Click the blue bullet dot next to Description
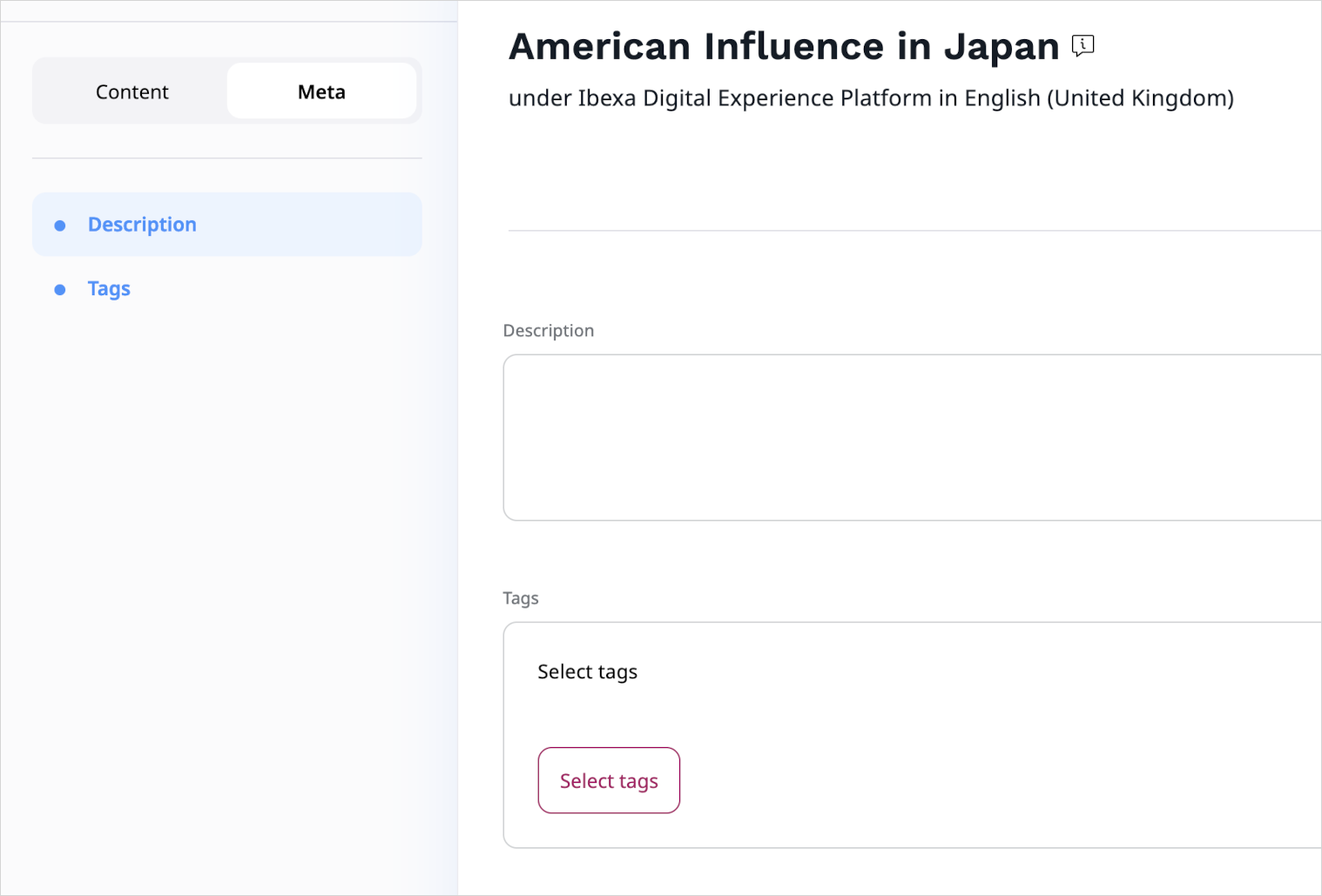 click(x=60, y=226)
